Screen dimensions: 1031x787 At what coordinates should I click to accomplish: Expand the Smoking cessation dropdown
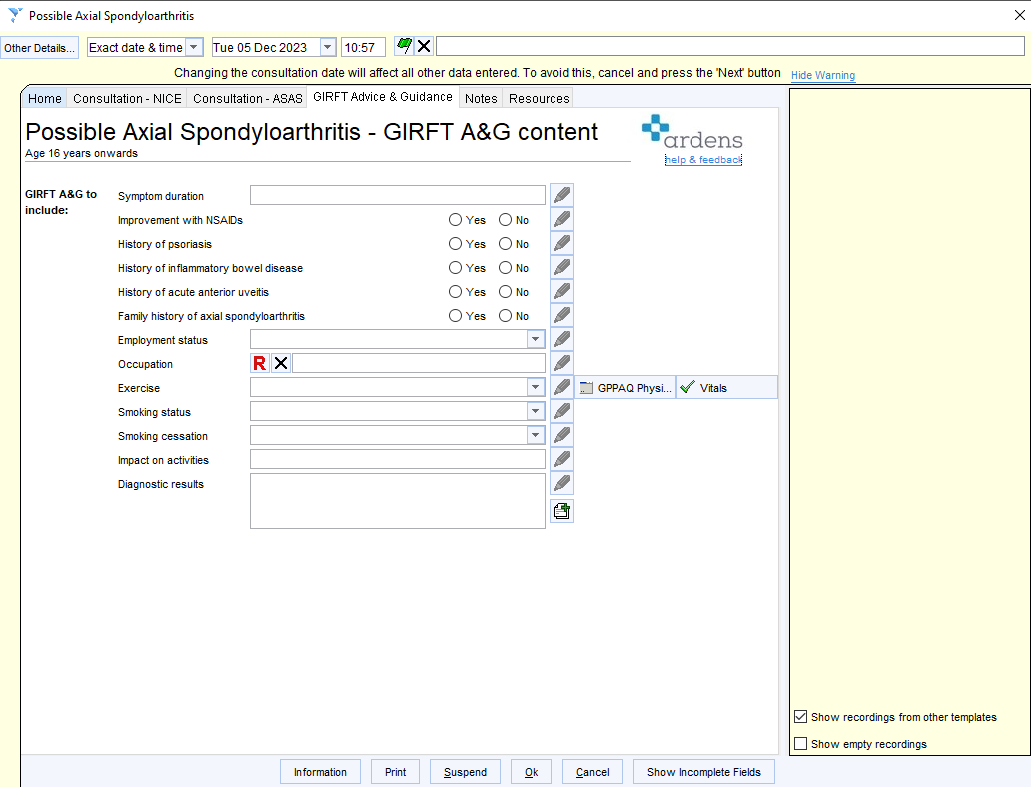(x=536, y=435)
